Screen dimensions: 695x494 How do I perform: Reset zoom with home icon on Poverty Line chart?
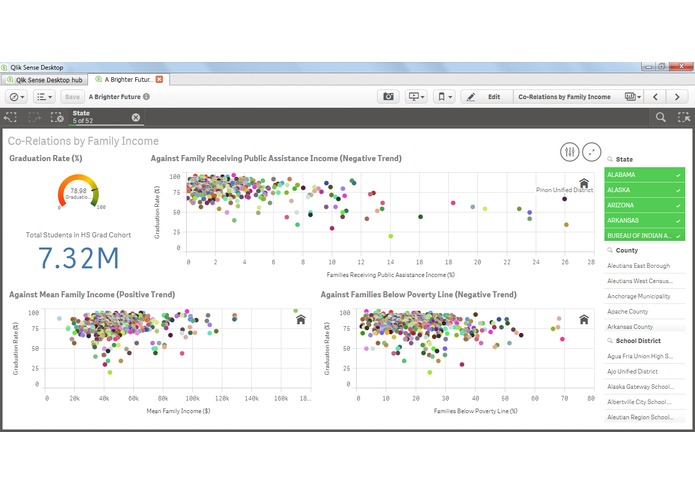[x=584, y=319]
